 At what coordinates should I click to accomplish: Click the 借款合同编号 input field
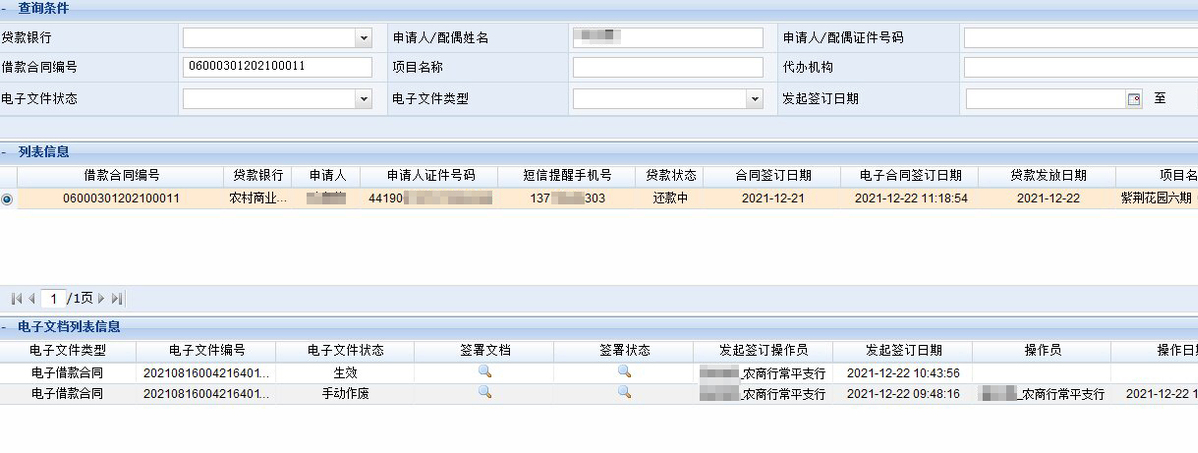pyautogui.click(x=277, y=67)
